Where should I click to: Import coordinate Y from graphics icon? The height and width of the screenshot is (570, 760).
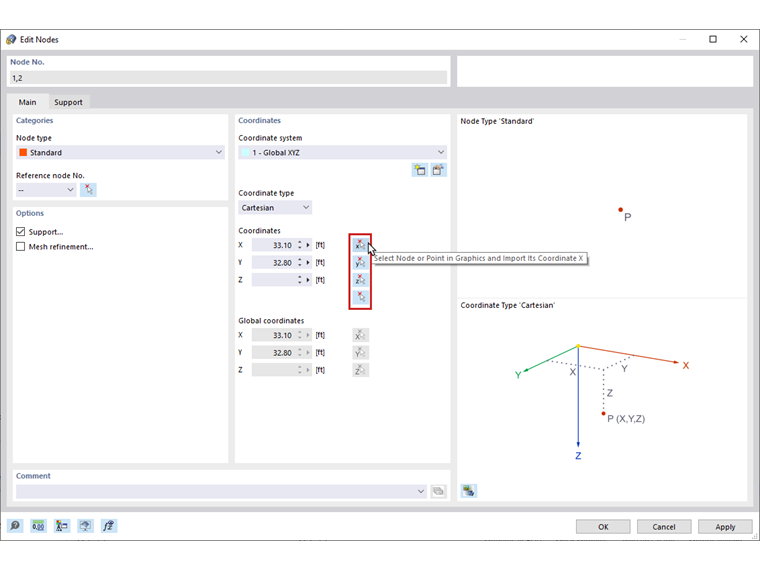click(360, 262)
